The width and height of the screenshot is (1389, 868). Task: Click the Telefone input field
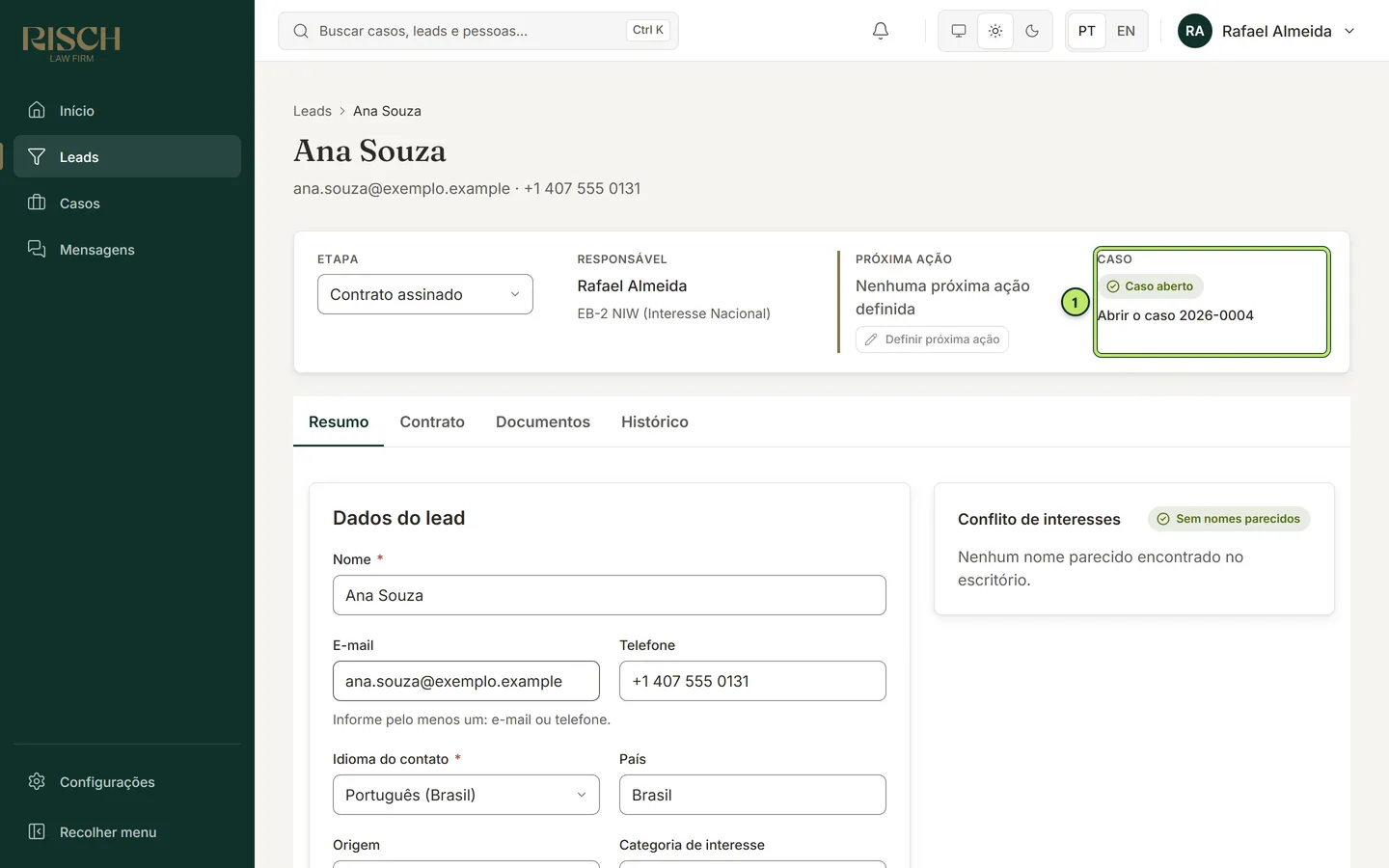(x=752, y=681)
